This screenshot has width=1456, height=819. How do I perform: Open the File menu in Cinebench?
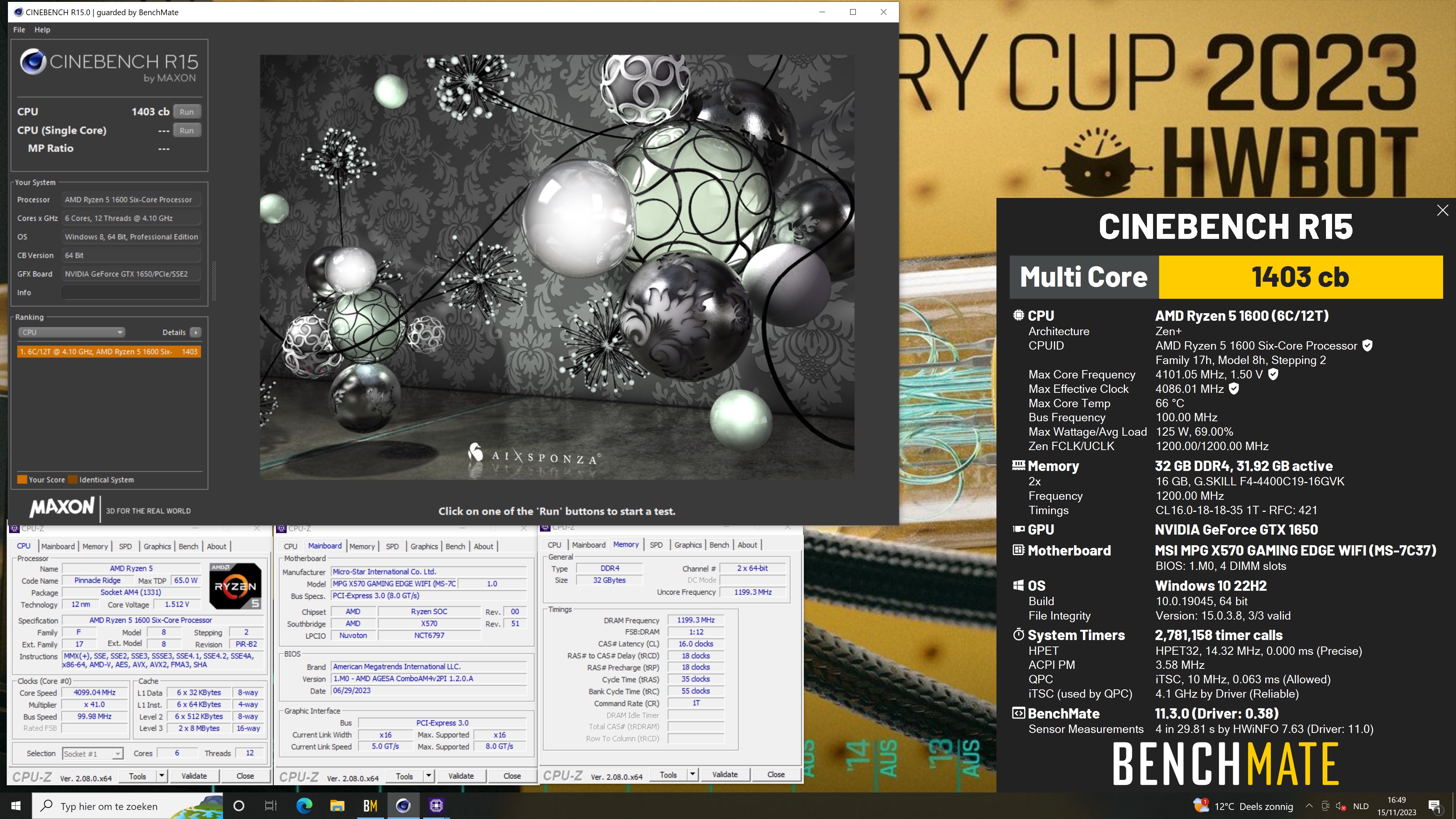coord(19,30)
